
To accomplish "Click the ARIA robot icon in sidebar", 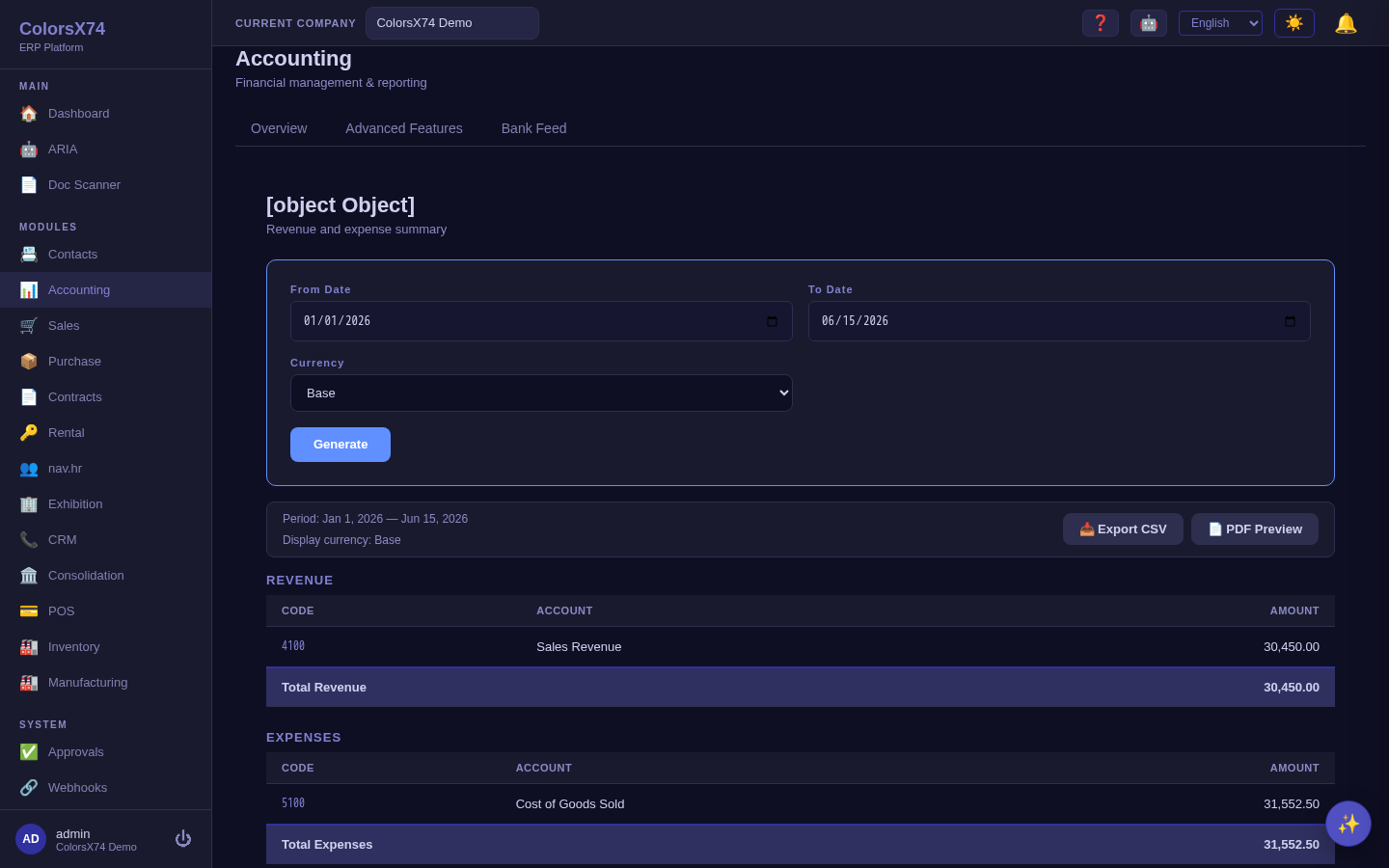I will [x=29, y=149].
